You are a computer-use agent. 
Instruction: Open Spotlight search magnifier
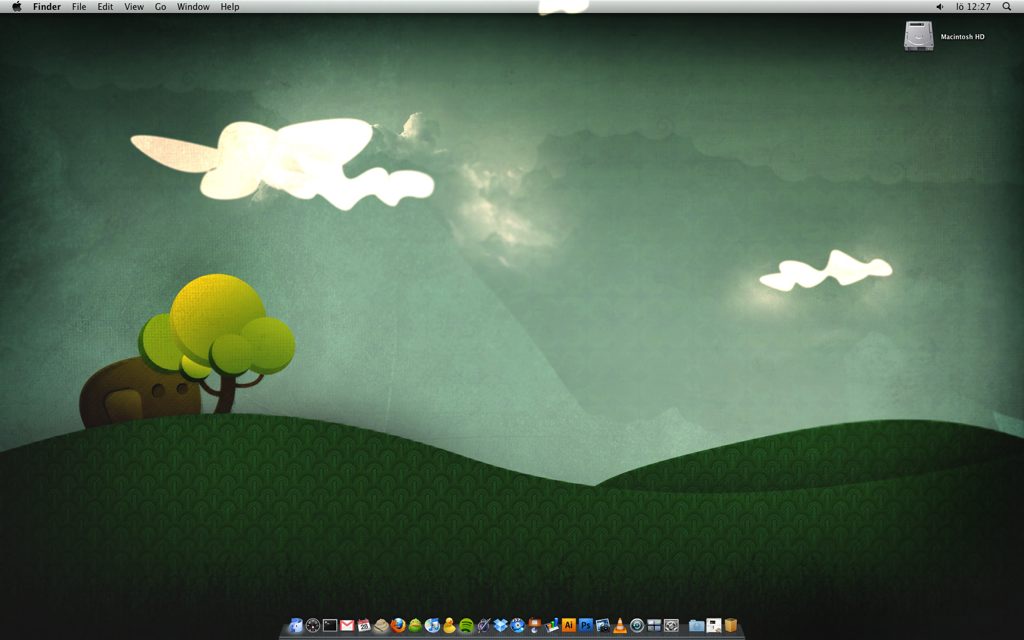click(x=1007, y=7)
